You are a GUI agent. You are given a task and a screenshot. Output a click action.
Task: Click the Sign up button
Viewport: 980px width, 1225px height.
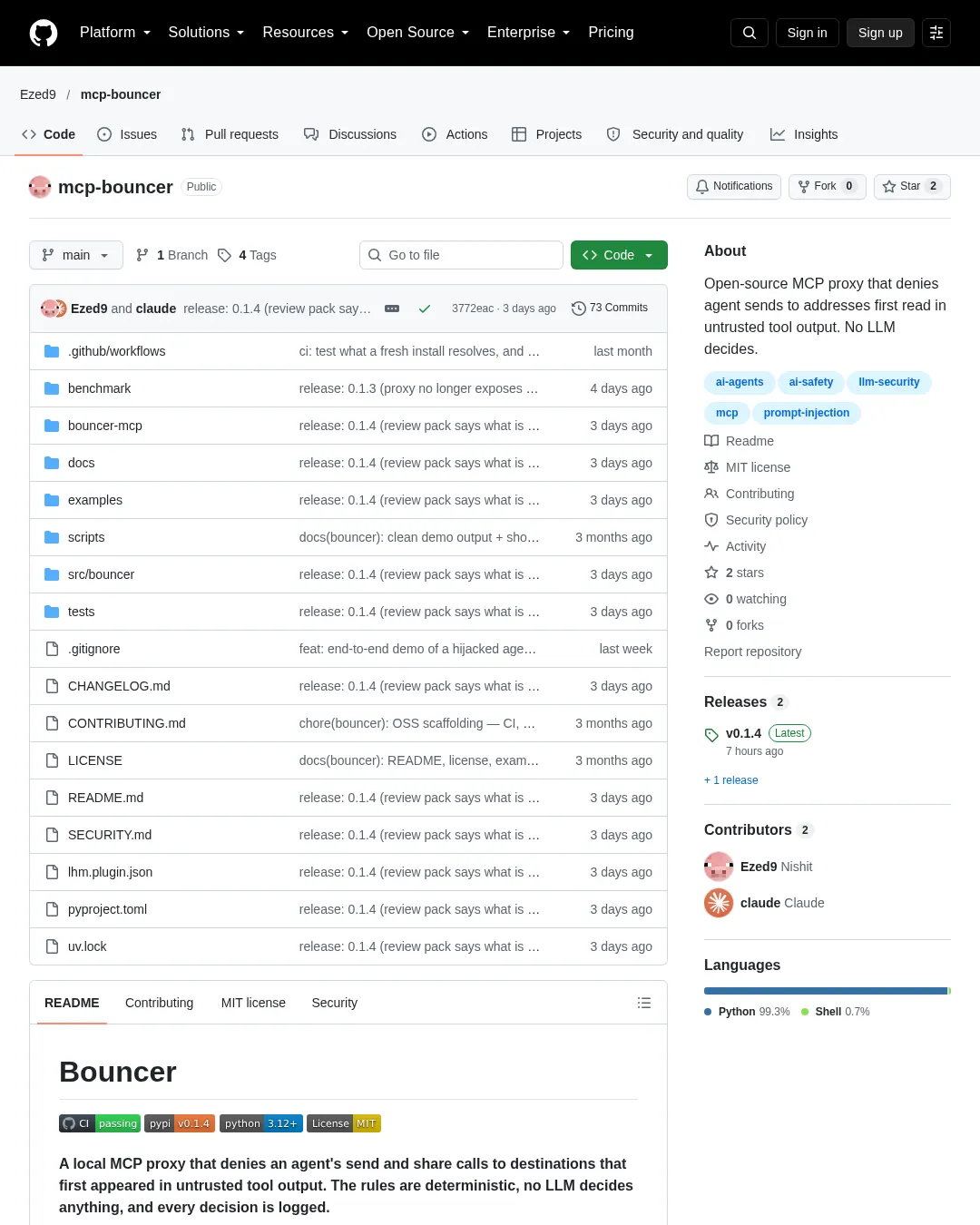pyautogui.click(x=880, y=33)
